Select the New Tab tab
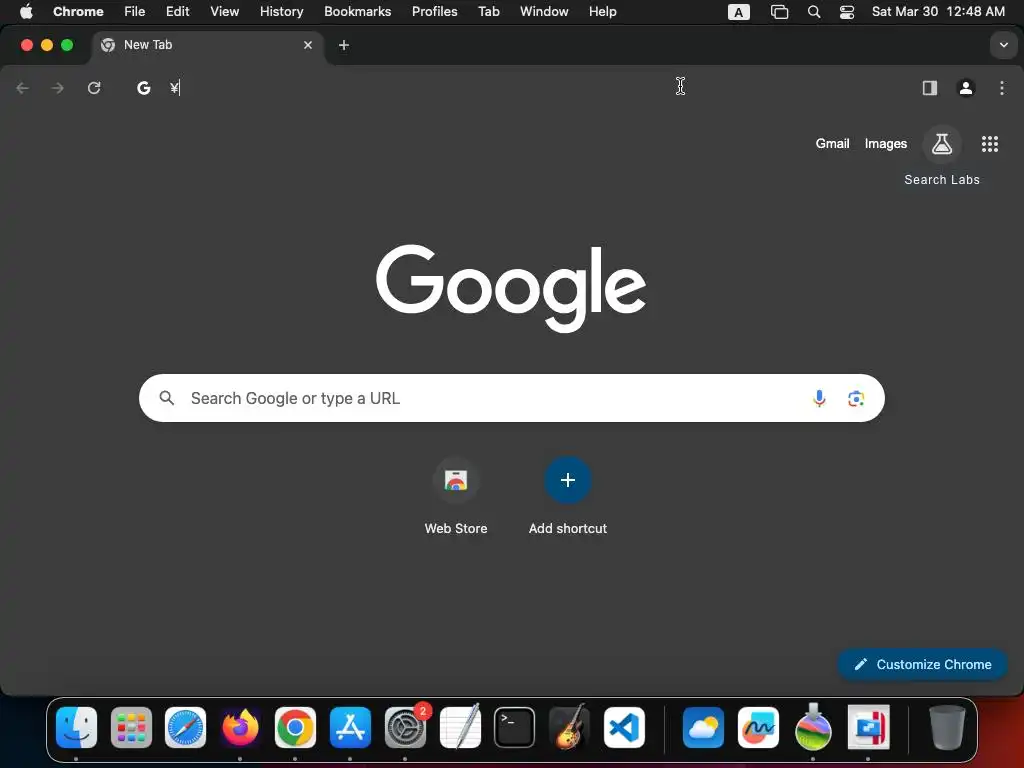 coord(208,45)
